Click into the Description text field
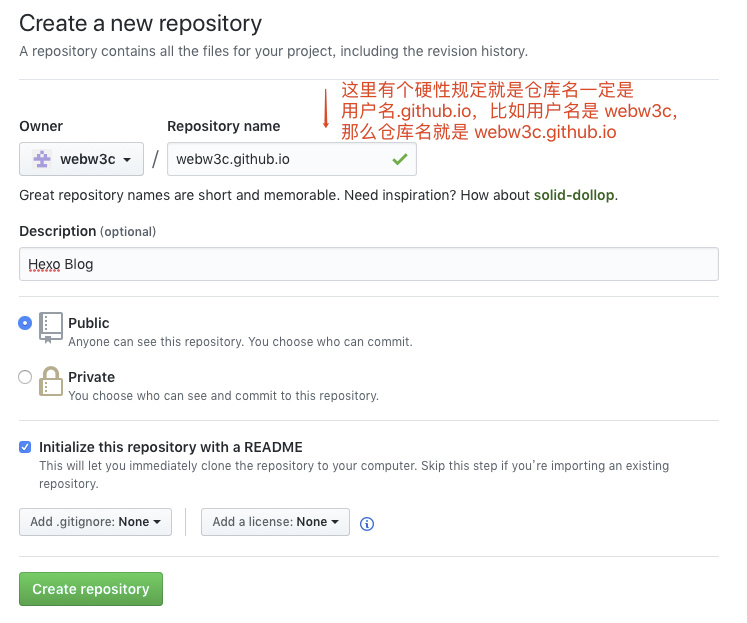 pos(368,264)
